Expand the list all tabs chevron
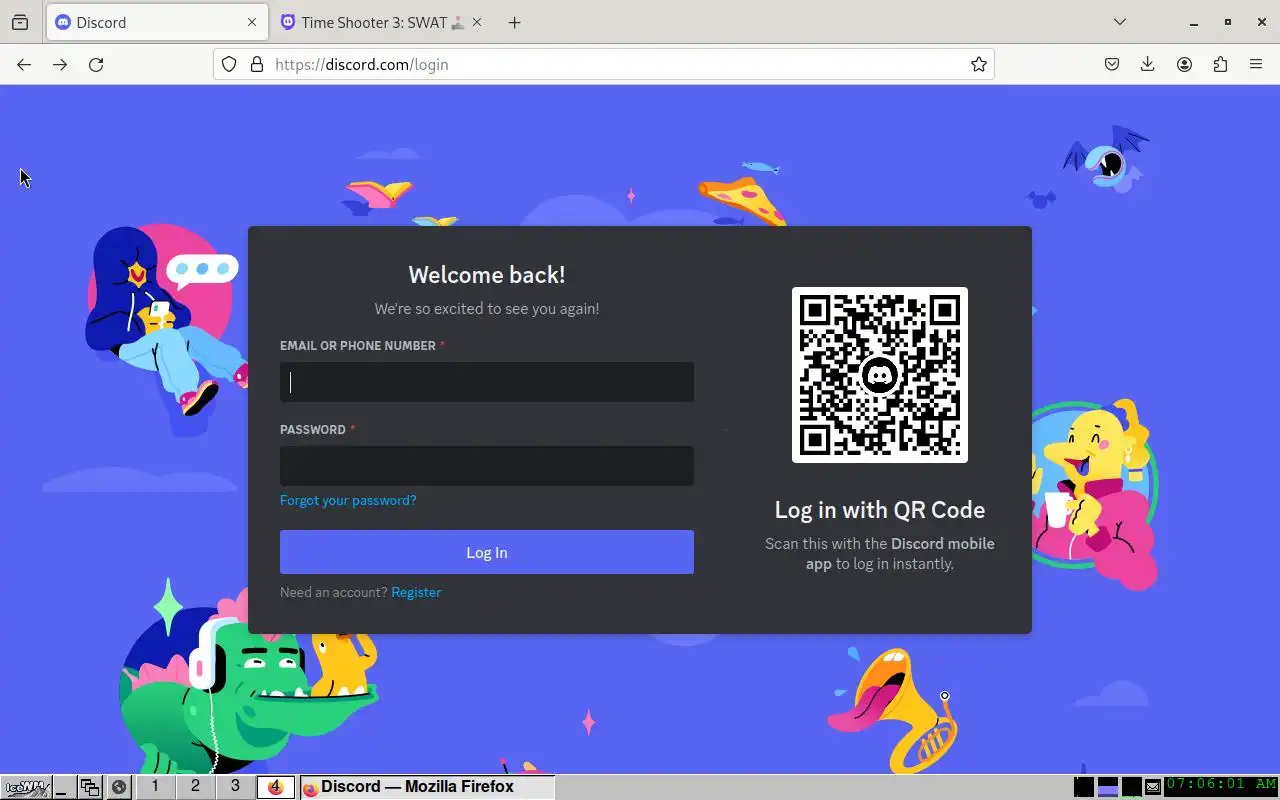 1120,22
